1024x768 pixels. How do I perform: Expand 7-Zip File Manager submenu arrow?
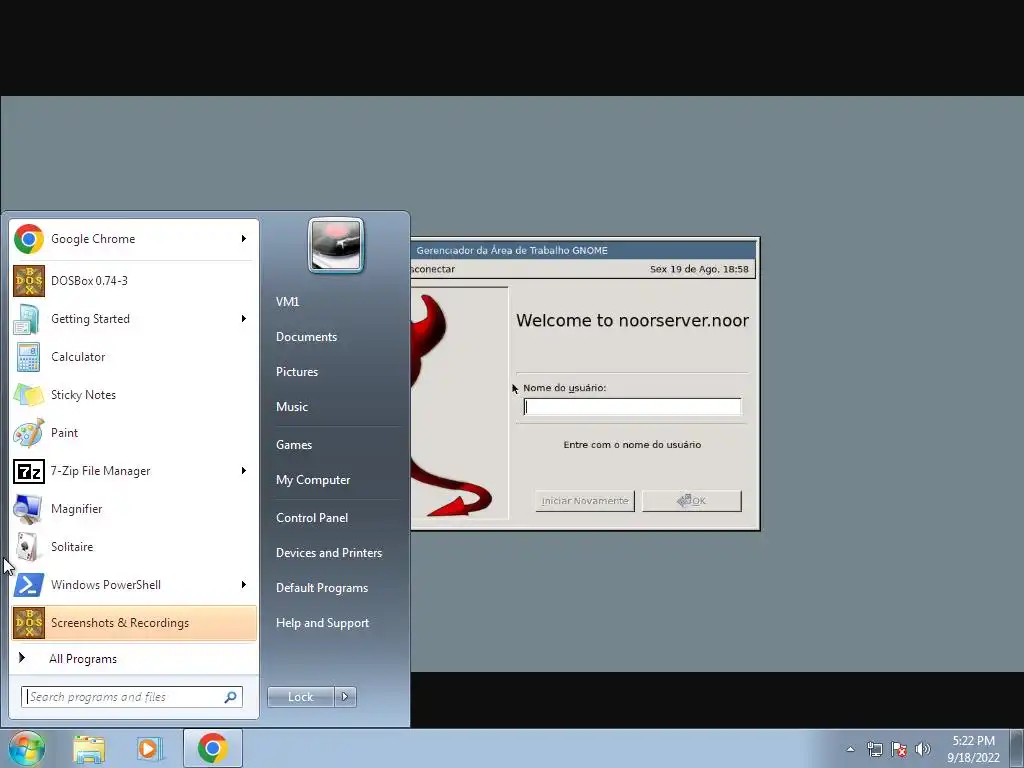tap(244, 471)
